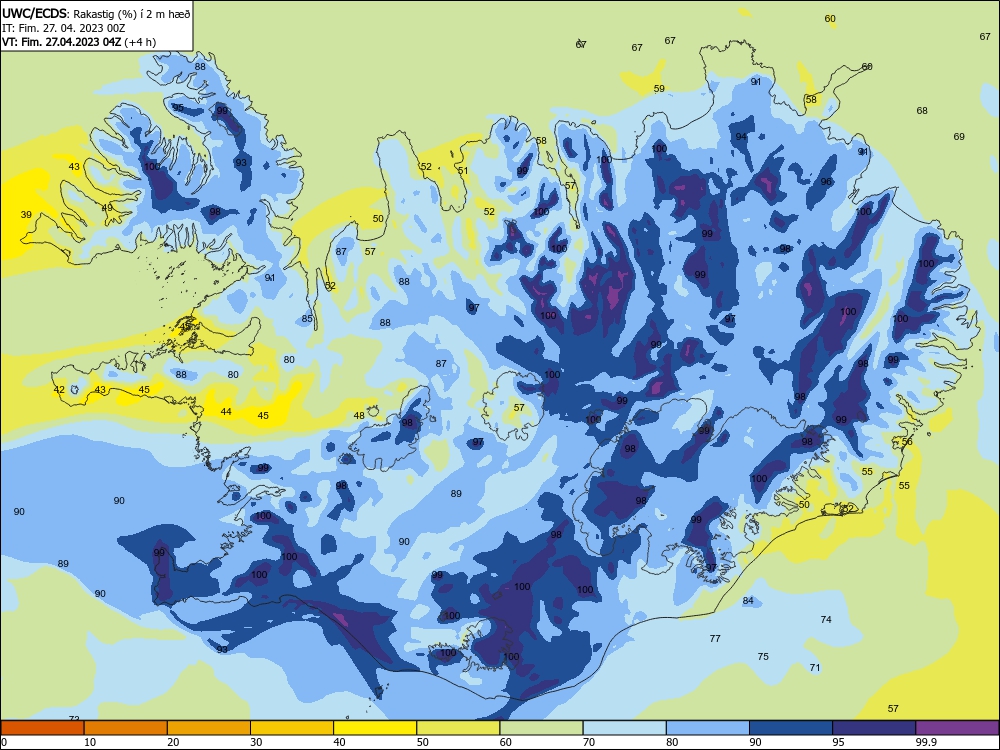Screen dimensions: 1000x750
Task: Click the title text 'UWC/ECDS: Rakastig (%) í 2 m hæð'
Action: (x=96, y=13)
